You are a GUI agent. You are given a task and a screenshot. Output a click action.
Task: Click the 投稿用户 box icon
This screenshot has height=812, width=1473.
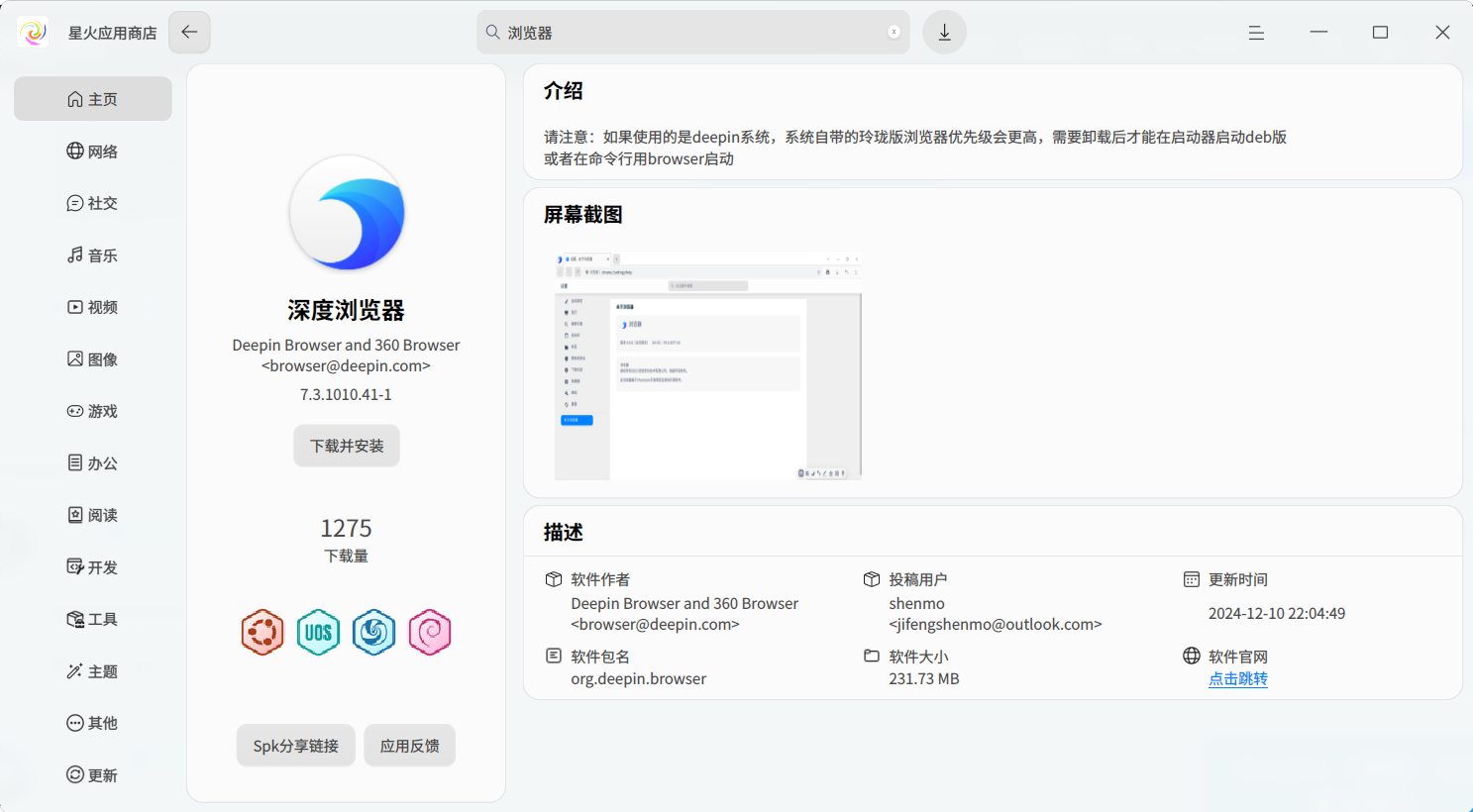click(872, 579)
